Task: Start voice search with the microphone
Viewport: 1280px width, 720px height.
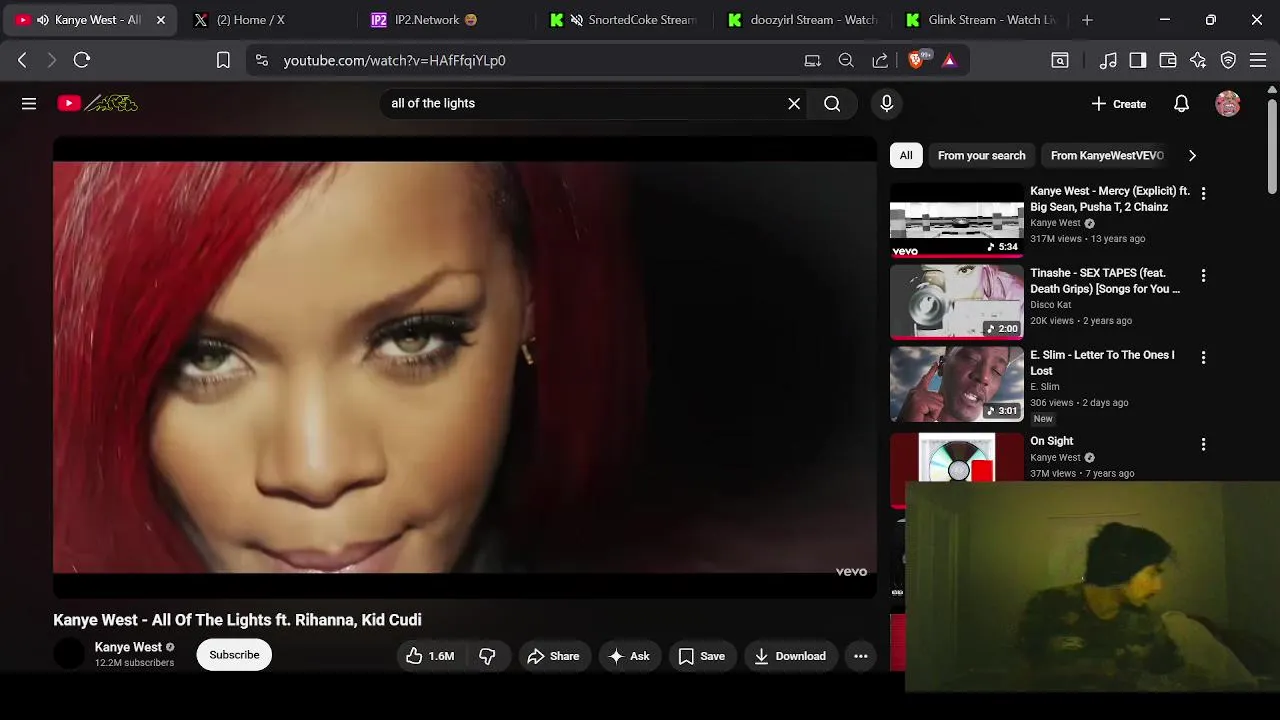Action: [886, 103]
